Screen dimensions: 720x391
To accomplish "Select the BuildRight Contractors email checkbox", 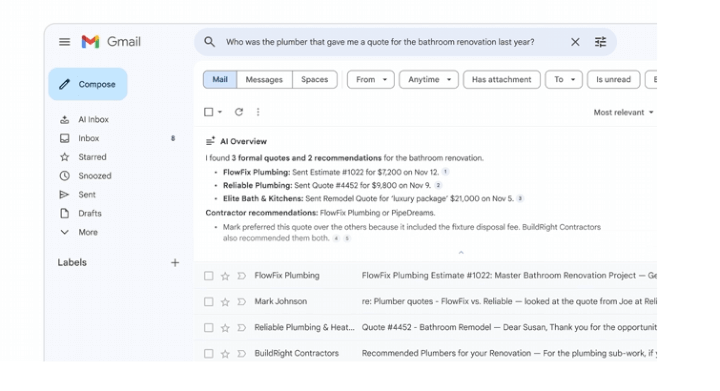I will (208, 353).
